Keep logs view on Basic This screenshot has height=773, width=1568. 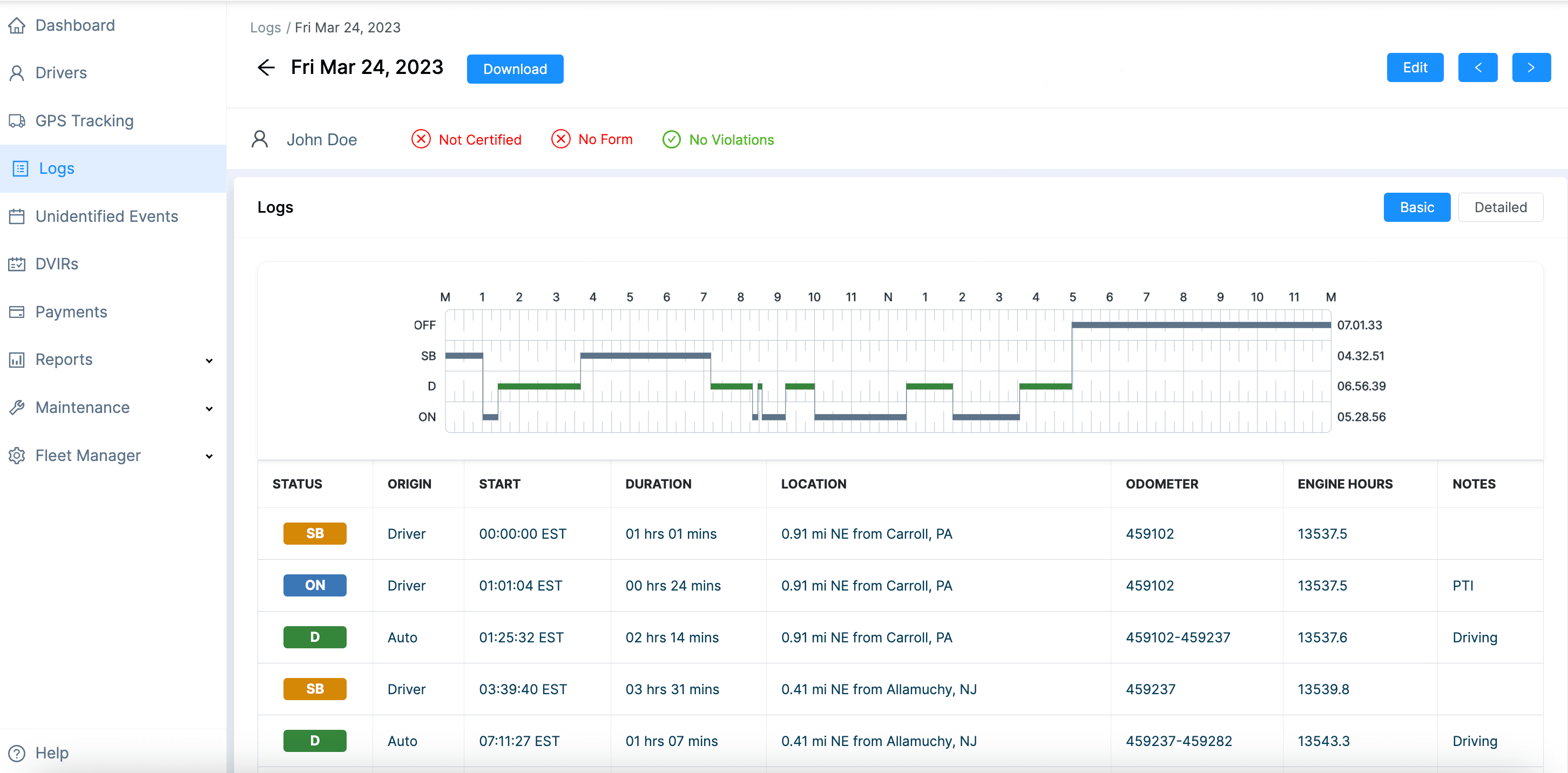pos(1417,207)
